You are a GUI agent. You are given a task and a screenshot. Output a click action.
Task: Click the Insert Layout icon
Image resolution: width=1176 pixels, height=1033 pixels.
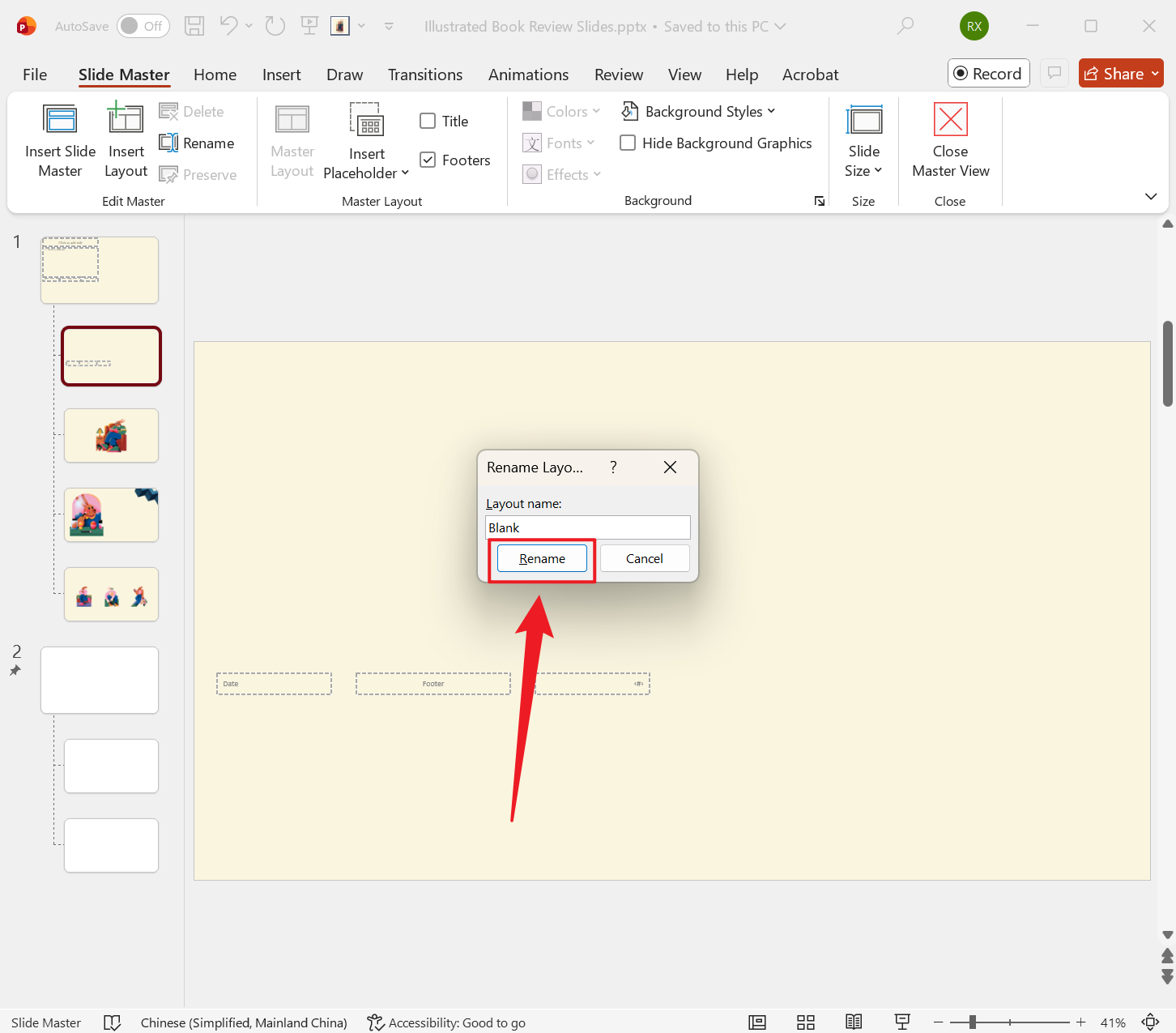click(126, 120)
